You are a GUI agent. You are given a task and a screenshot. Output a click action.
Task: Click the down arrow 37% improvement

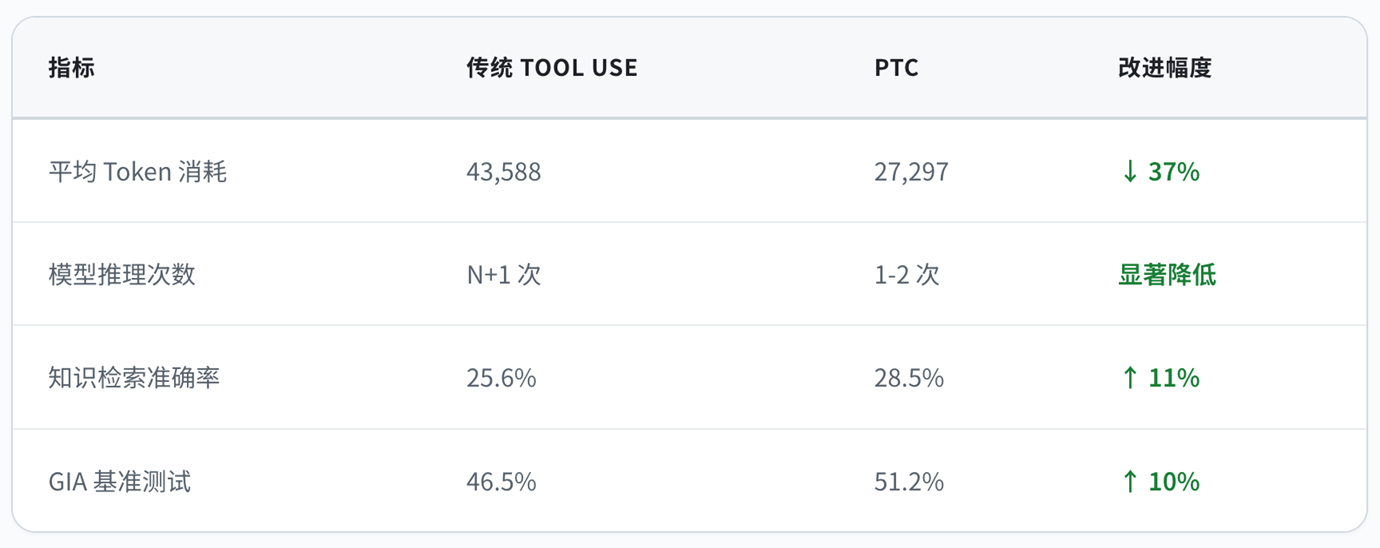1159,172
